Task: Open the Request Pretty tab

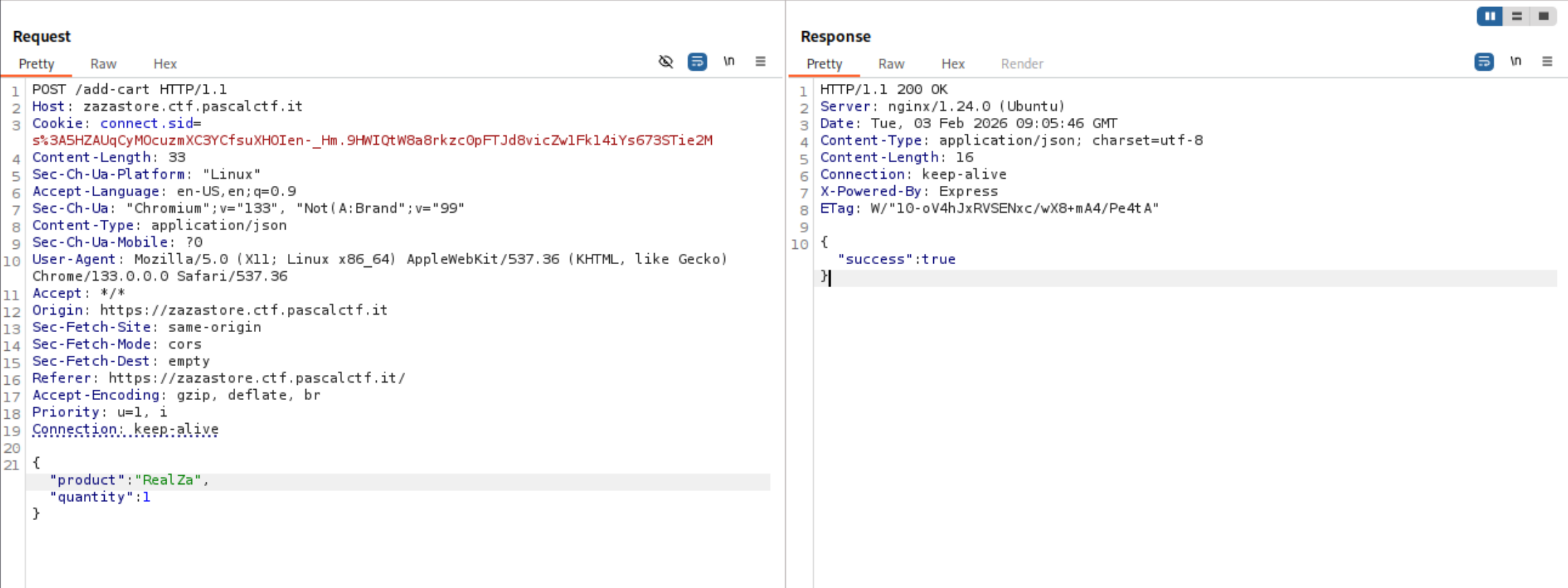Action: pos(36,64)
